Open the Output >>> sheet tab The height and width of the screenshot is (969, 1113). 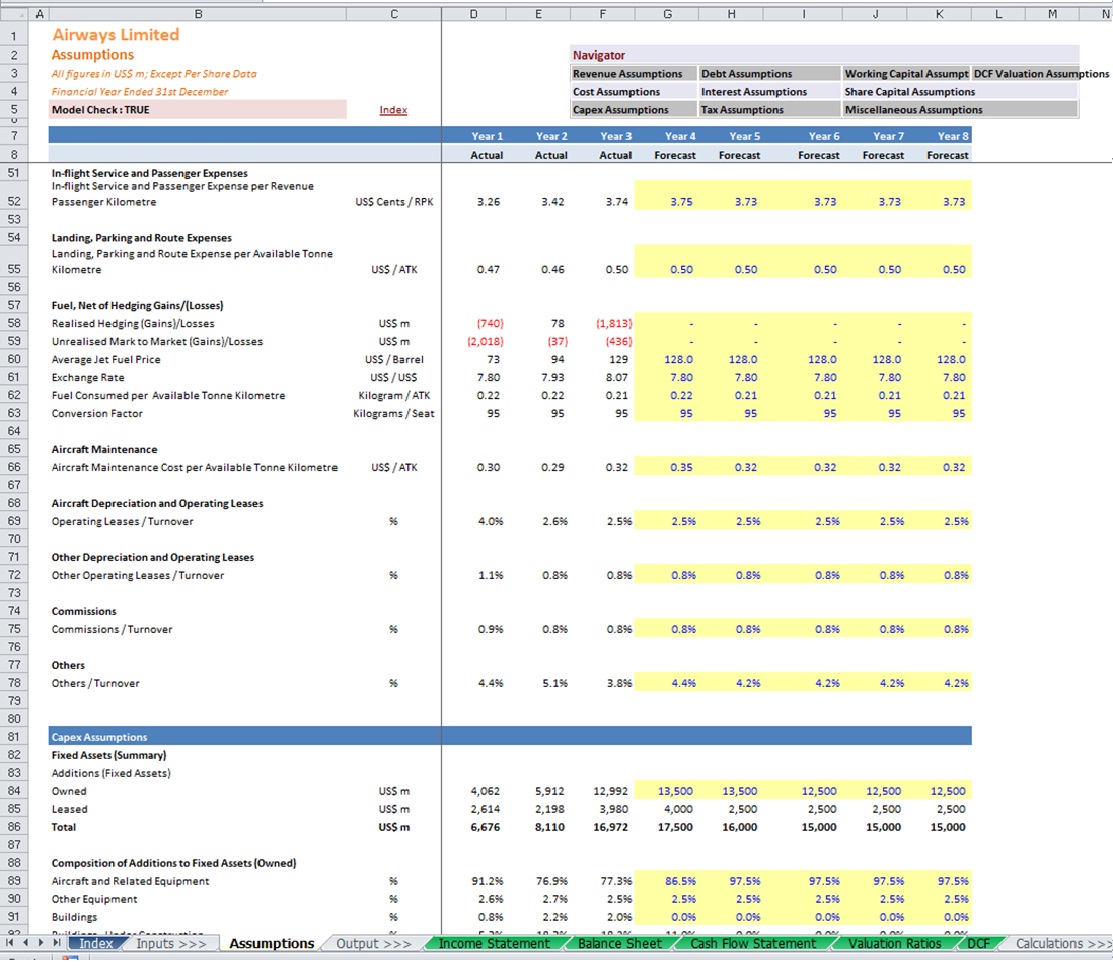click(x=373, y=943)
